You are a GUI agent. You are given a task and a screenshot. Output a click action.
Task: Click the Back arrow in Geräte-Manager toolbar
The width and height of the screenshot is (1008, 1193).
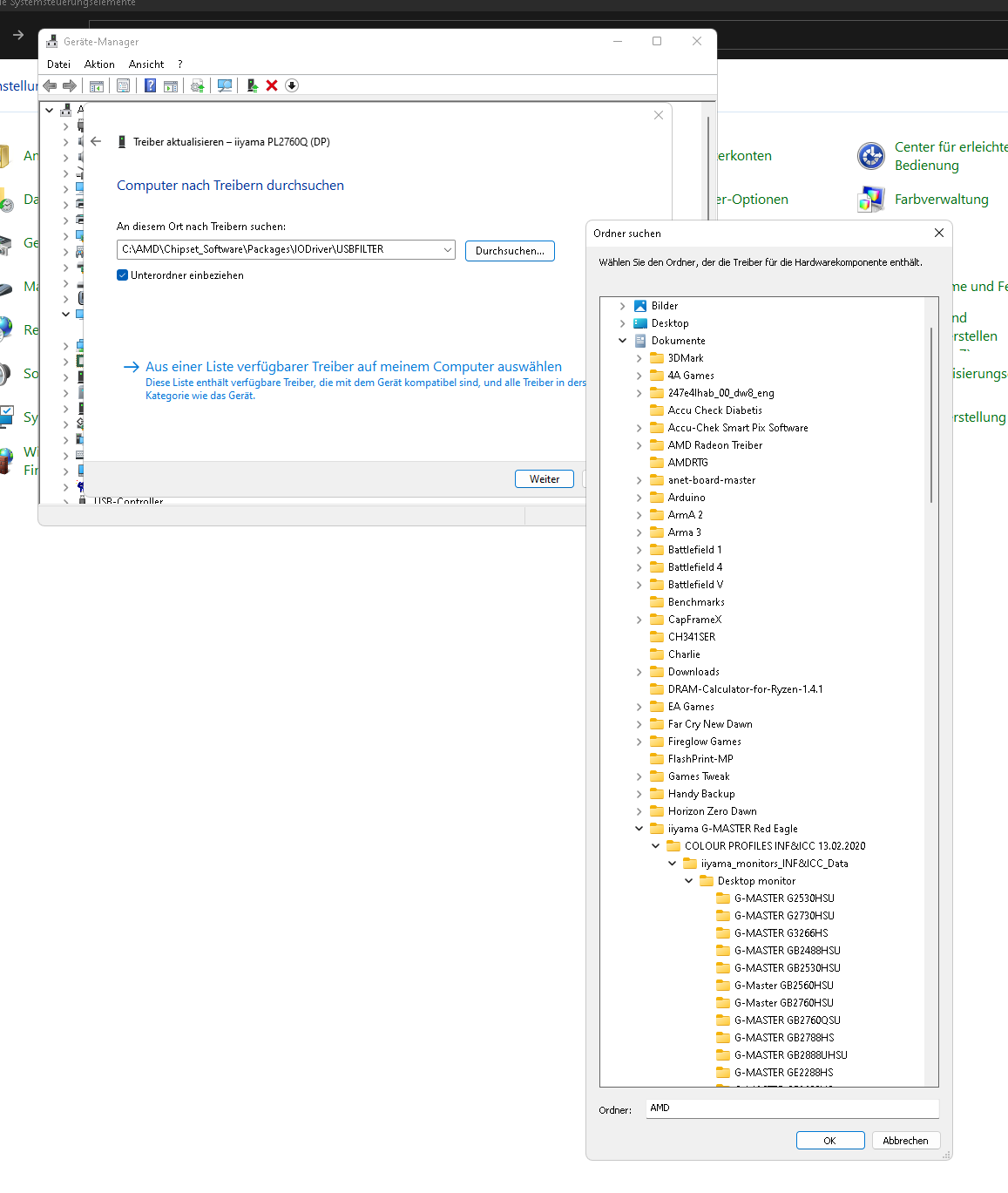(50, 85)
